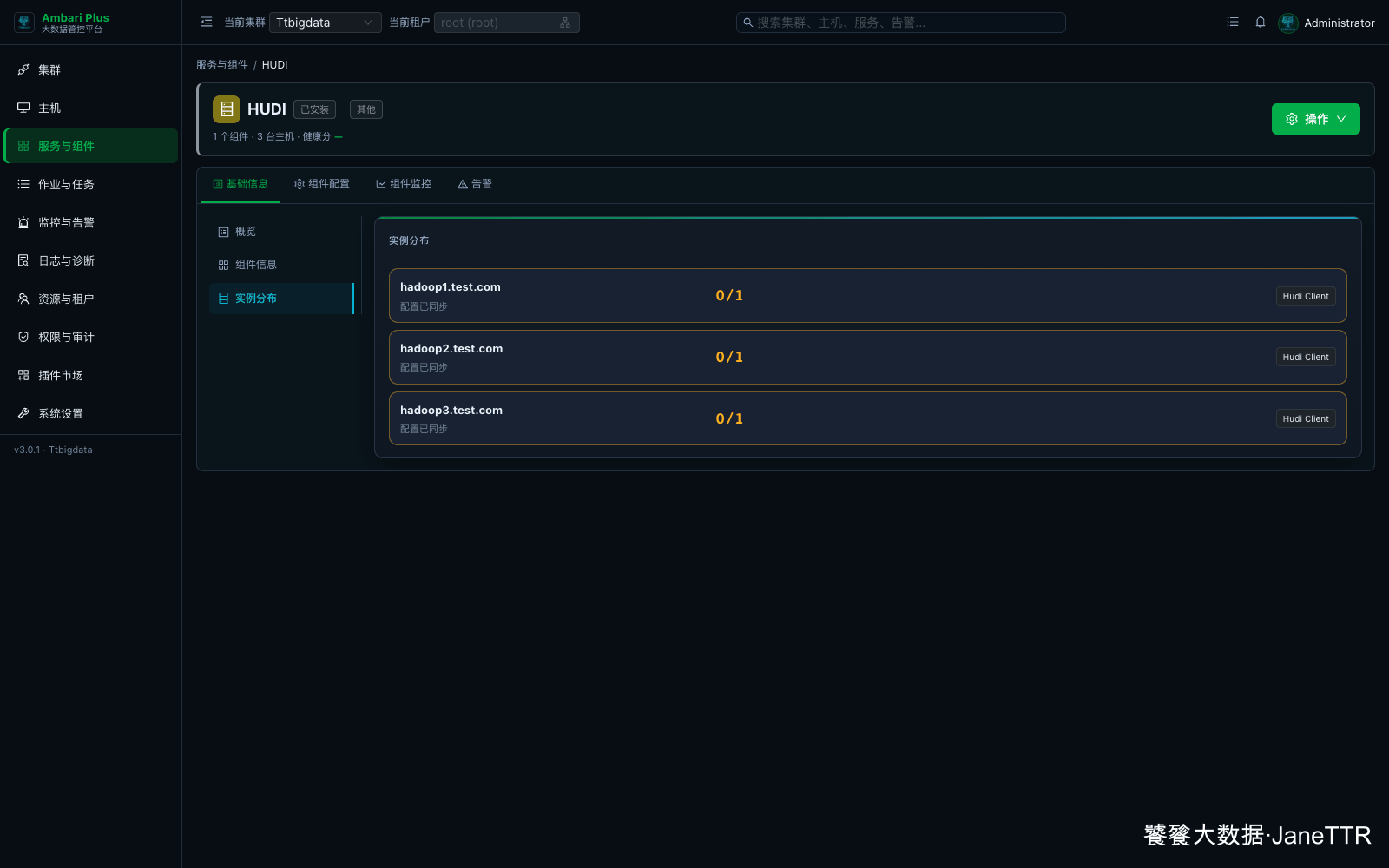Open 作业与任务 in the sidebar
The image size is (1389, 868).
90,184
